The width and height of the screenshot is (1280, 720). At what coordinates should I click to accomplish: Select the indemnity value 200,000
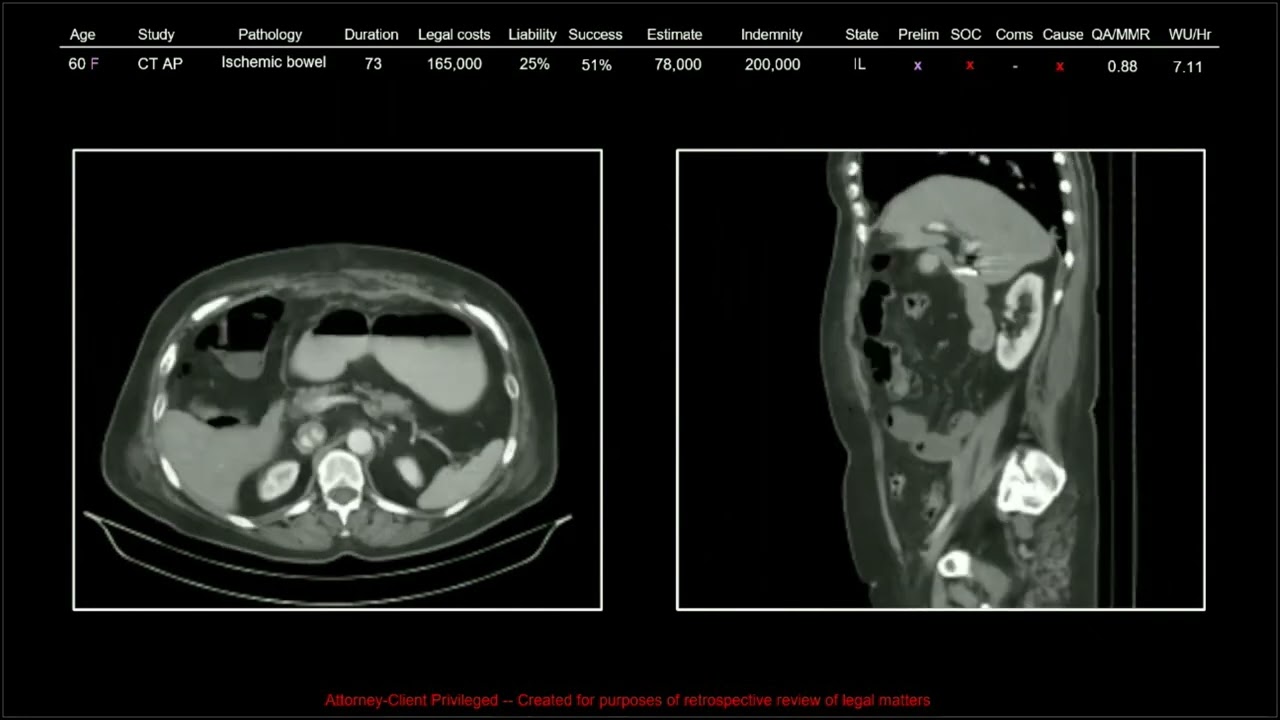tap(772, 64)
